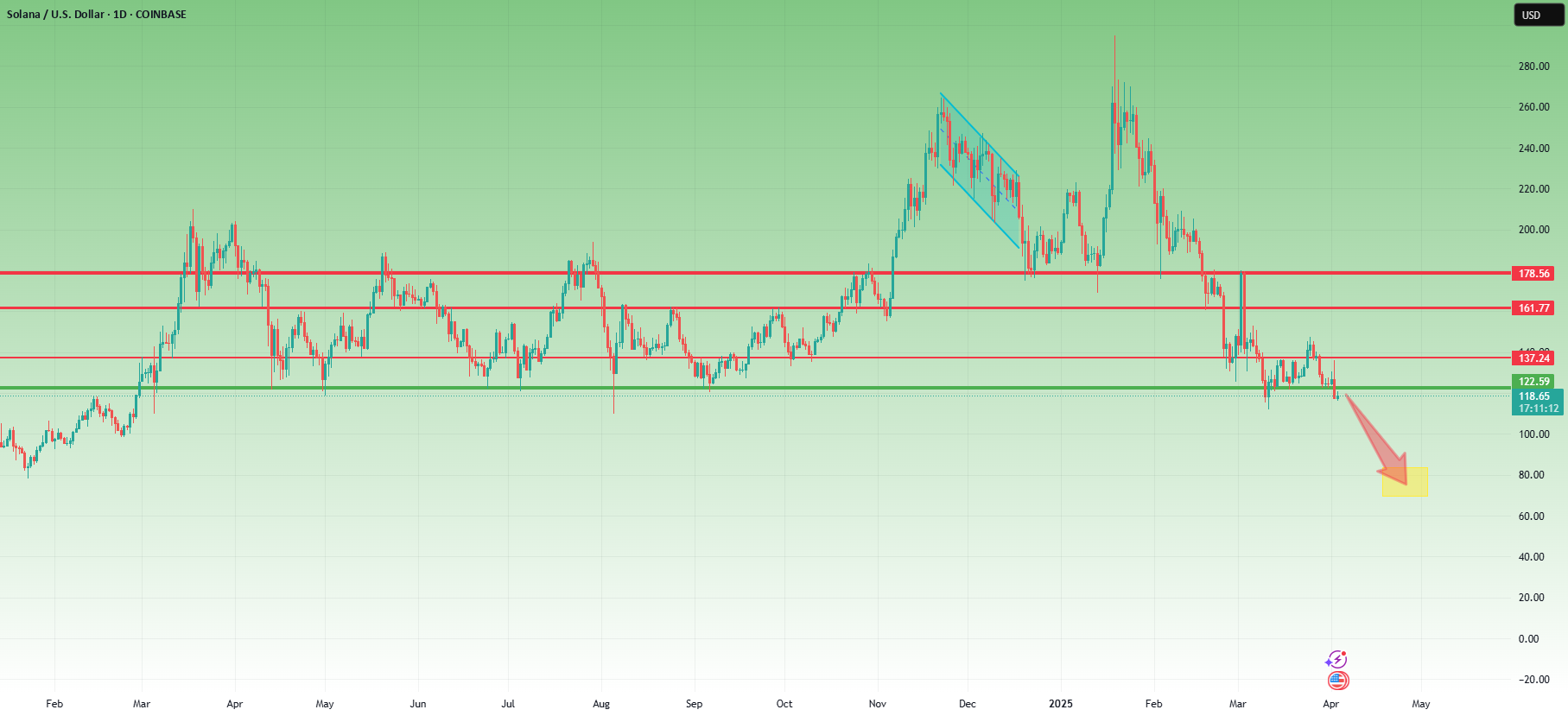
Task: Click the Solana / U.S. Dollar chart title
Action: [97, 15]
